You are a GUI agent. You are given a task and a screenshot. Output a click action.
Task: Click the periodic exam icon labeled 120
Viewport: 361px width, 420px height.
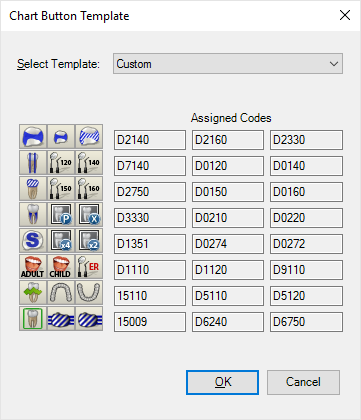click(61, 163)
